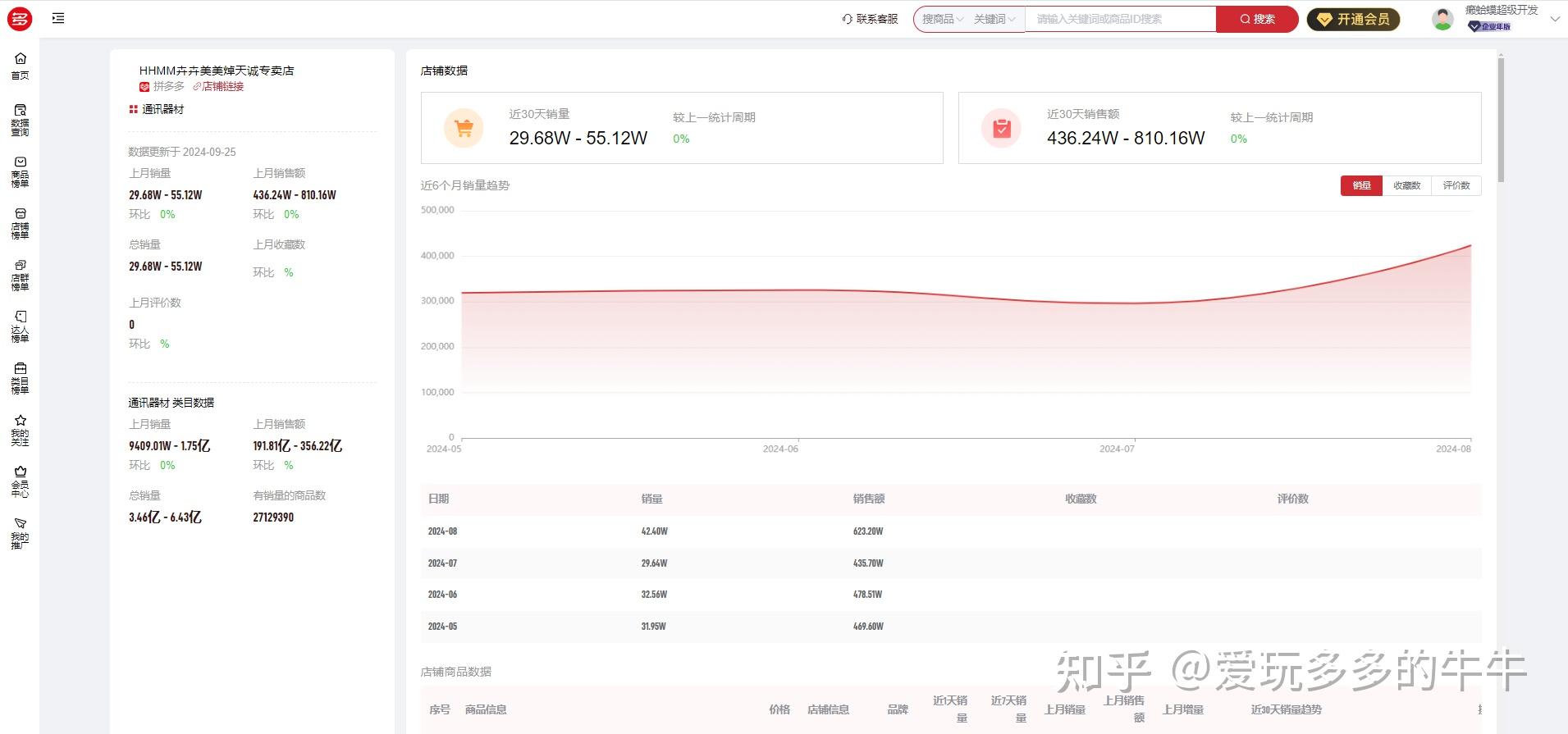Click the 店铺信息 column header
The image size is (1568, 734).
click(828, 709)
